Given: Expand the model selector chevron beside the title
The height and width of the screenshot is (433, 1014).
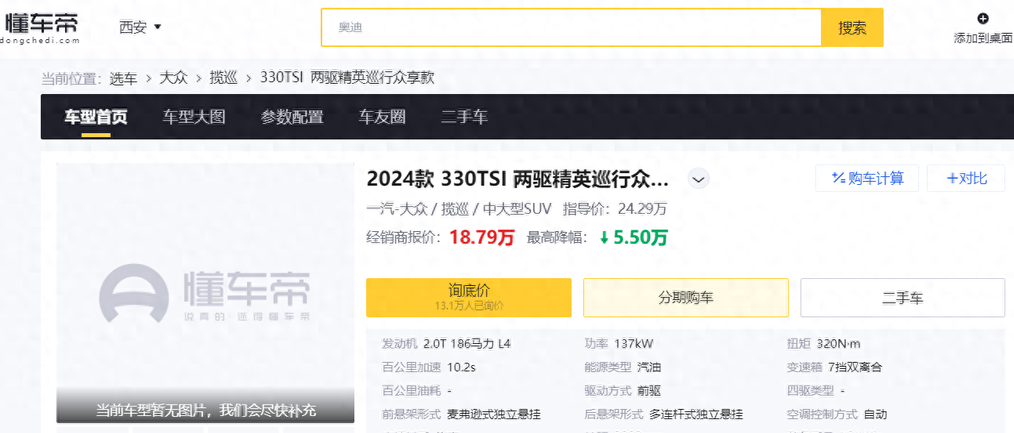Looking at the screenshot, I should [698, 179].
